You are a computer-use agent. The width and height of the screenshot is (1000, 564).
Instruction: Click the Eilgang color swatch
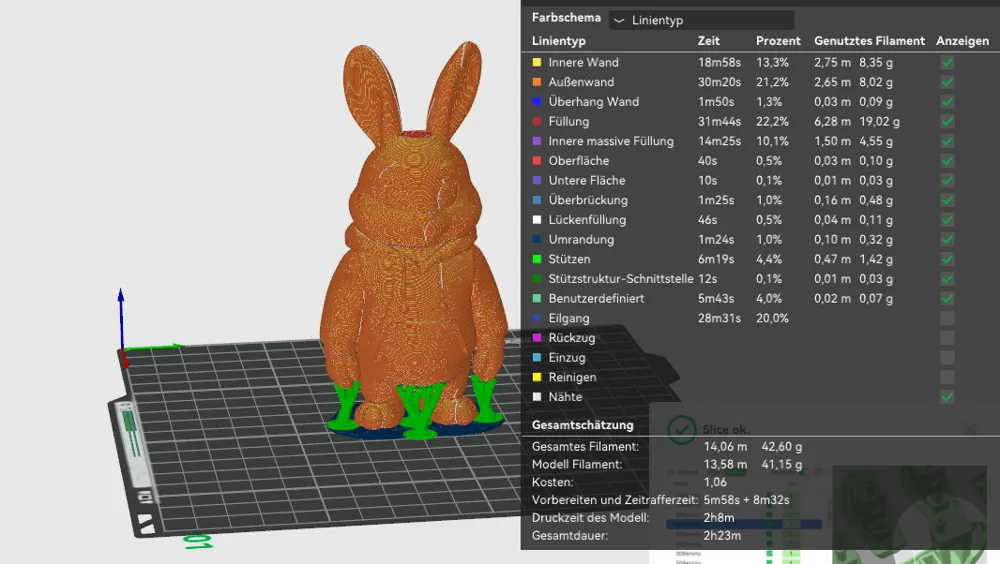coord(537,318)
